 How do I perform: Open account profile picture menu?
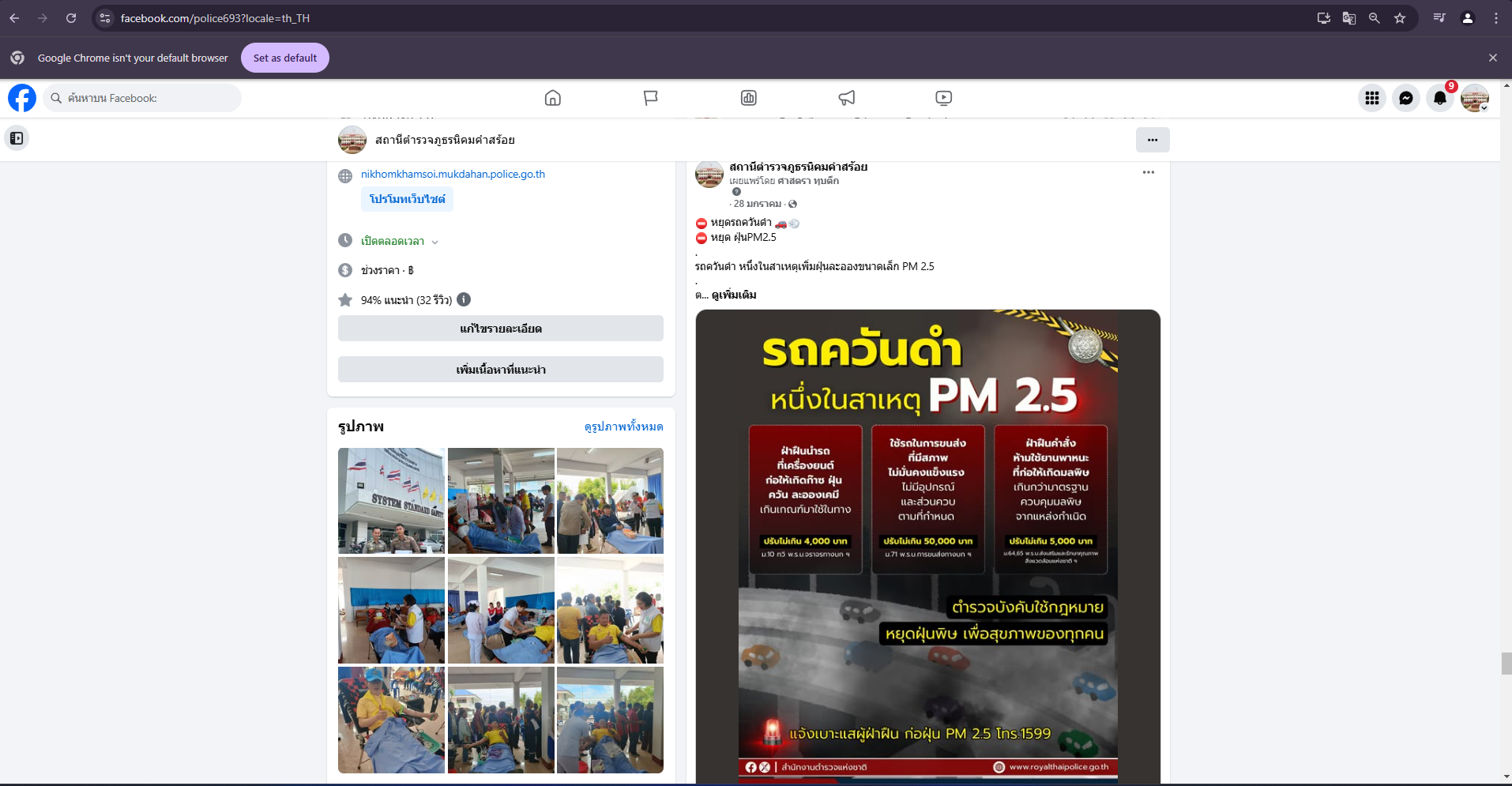click(x=1474, y=98)
